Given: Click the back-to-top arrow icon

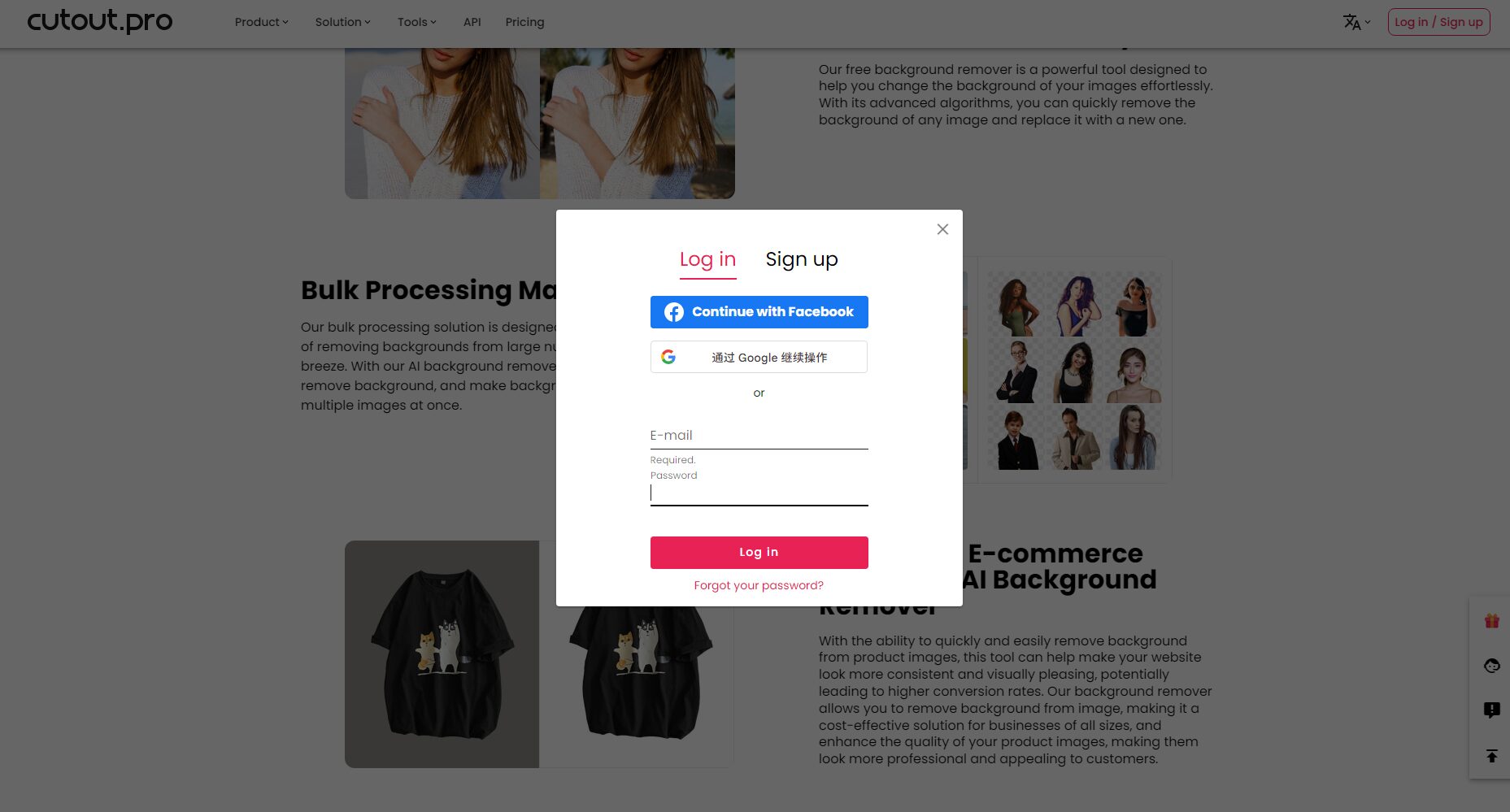Looking at the screenshot, I should point(1491,756).
